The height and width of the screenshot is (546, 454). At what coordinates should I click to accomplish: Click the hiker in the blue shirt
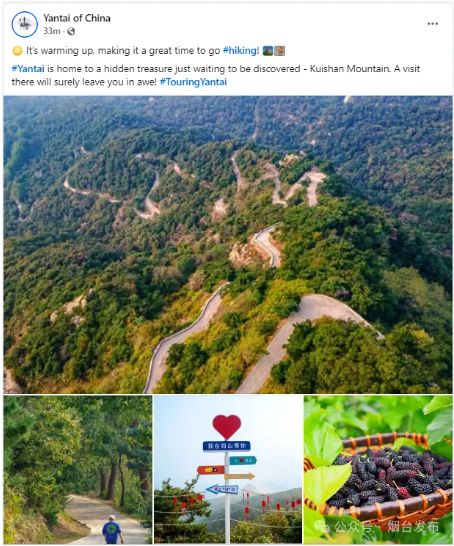coord(112,530)
